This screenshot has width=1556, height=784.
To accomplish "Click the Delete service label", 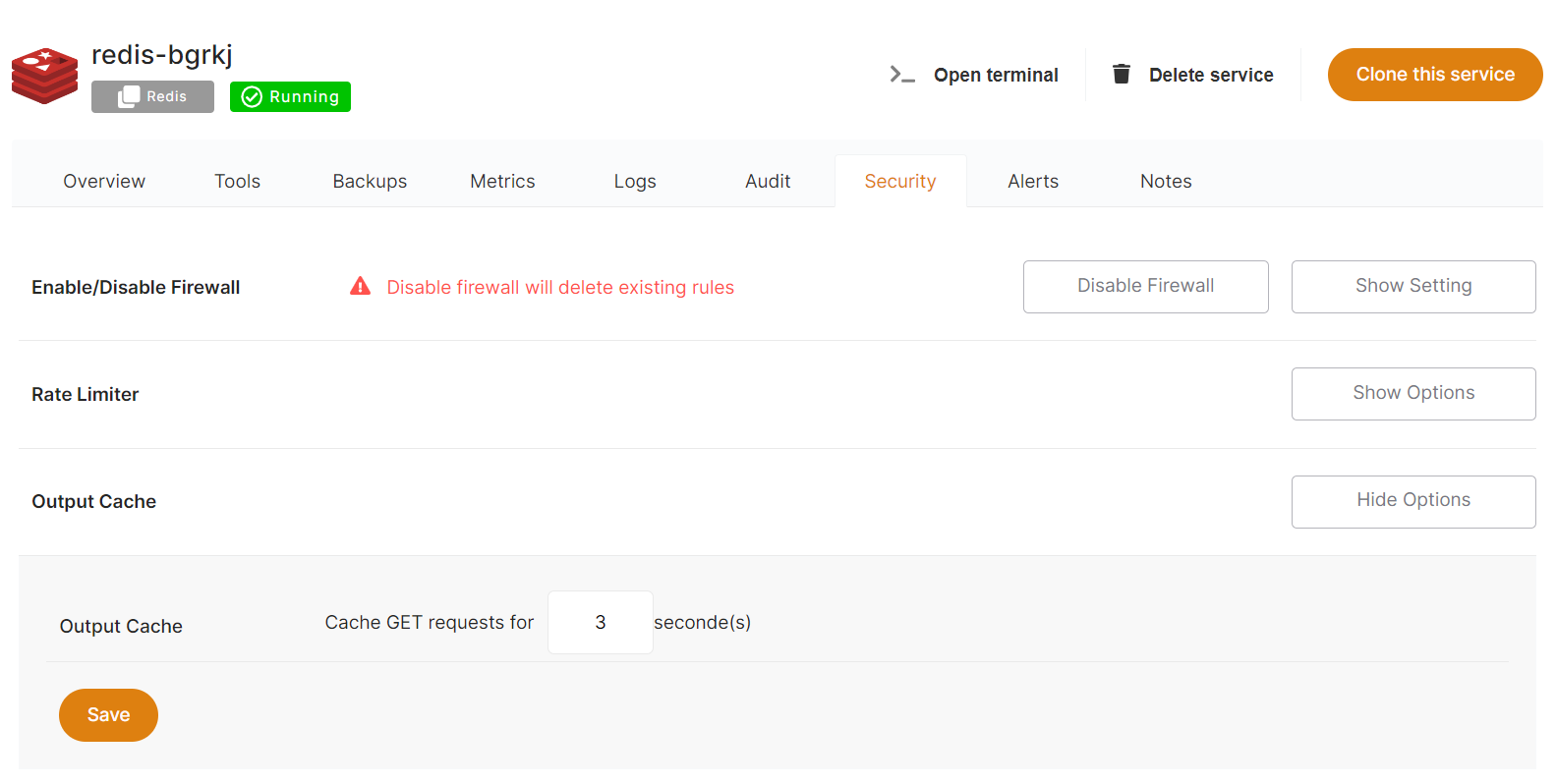I will [x=1211, y=75].
